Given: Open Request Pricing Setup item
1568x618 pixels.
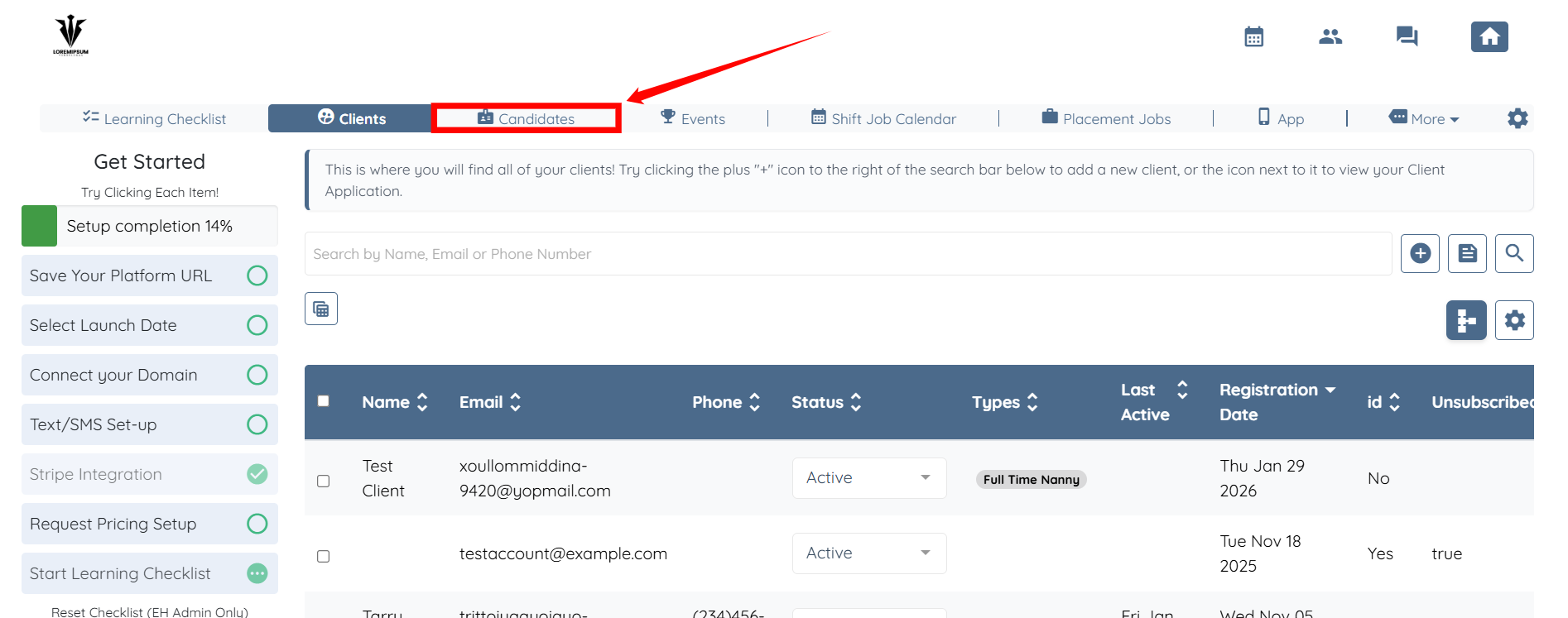Looking at the screenshot, I should 150,524.
